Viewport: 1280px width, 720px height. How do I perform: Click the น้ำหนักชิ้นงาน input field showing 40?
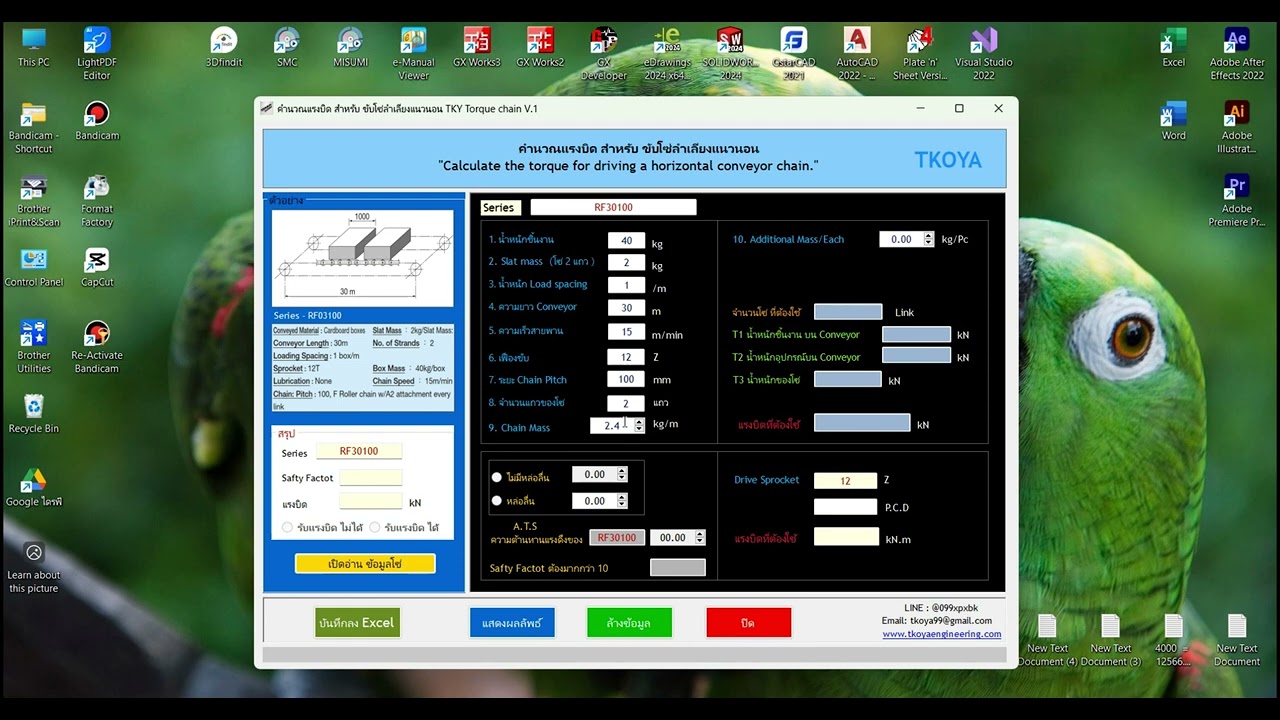point(626,240)
